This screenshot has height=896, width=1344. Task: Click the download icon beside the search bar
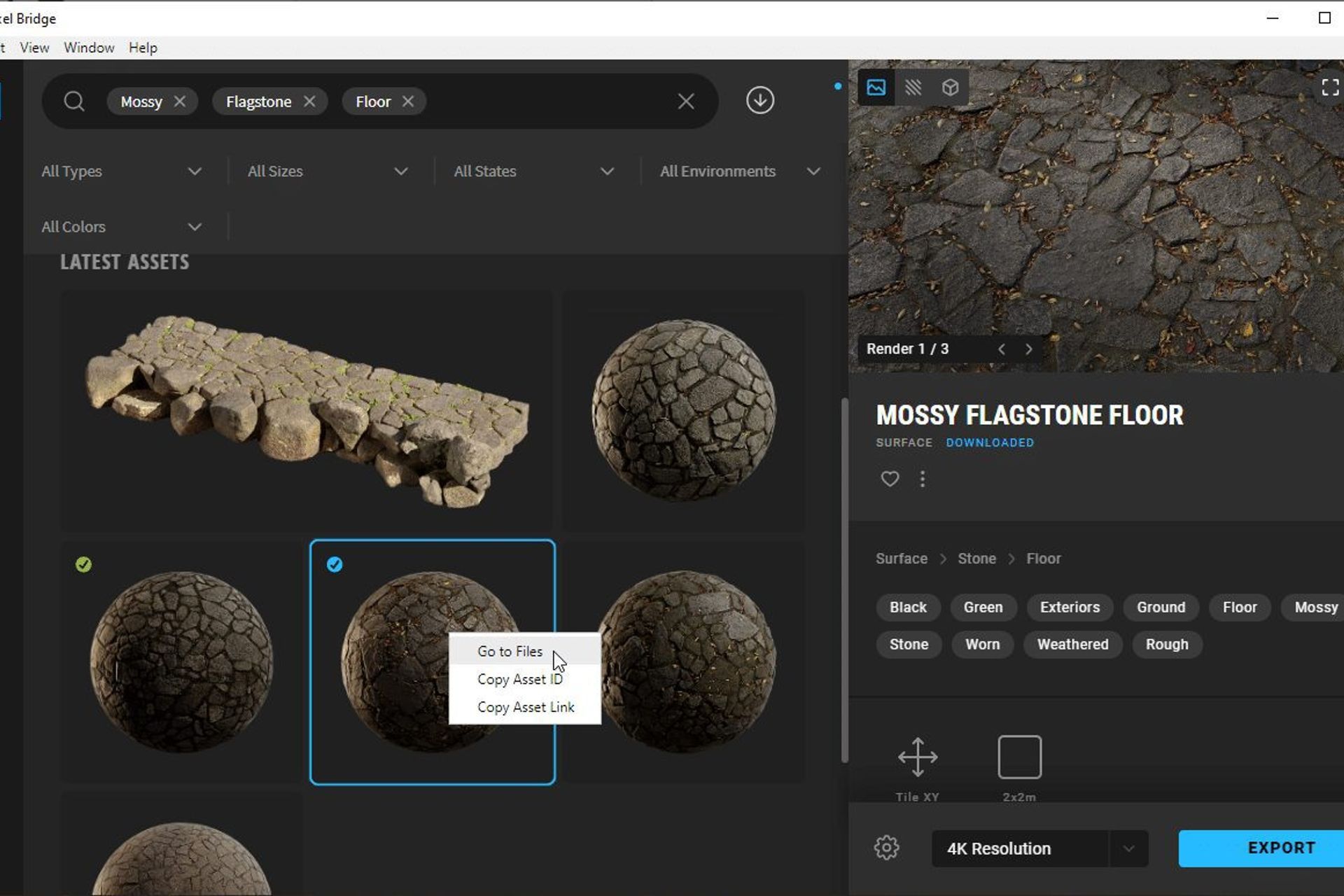[x=760, y=100]
